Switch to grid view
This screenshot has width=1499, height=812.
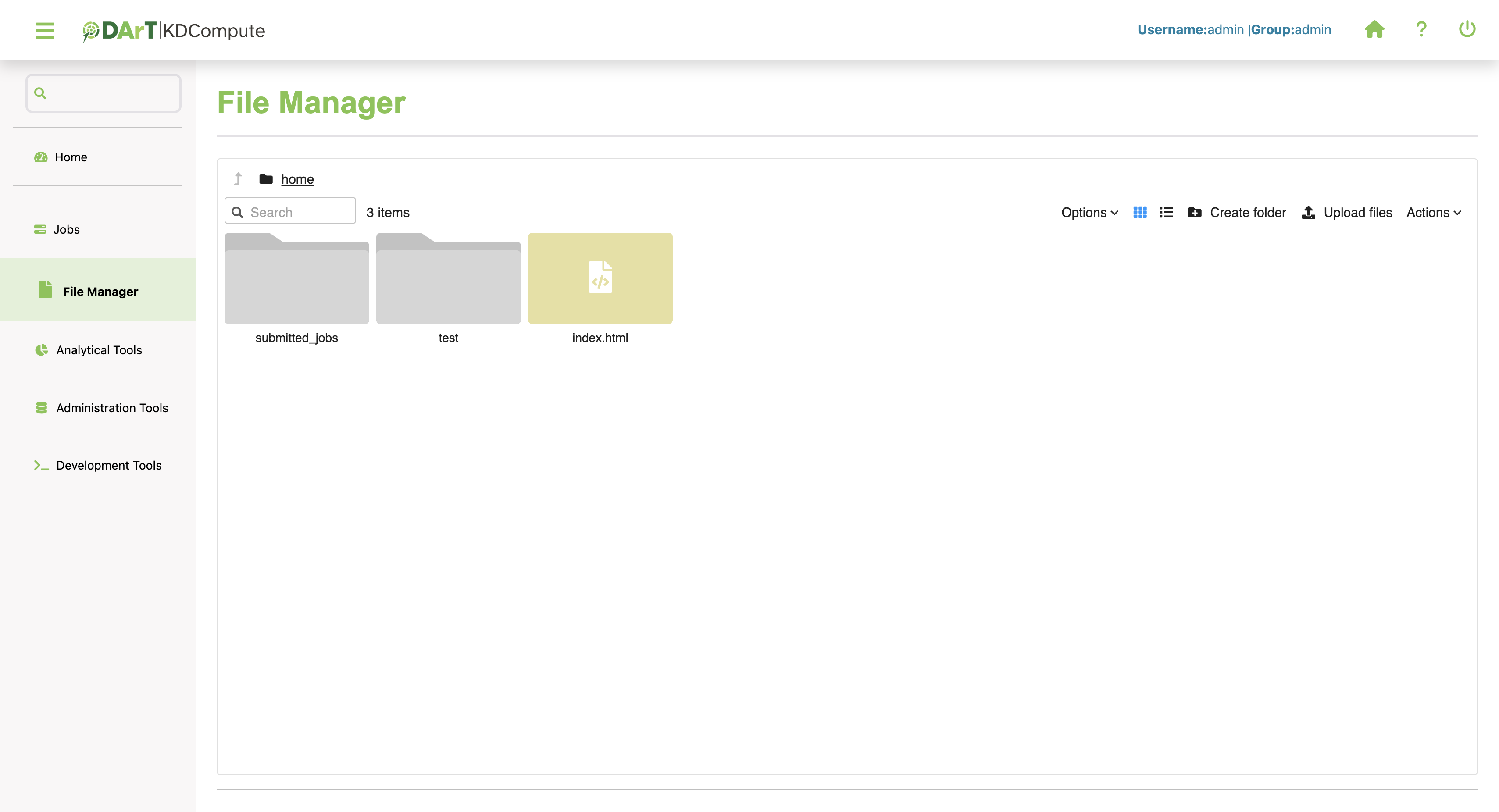click(x=1140, y=212)
